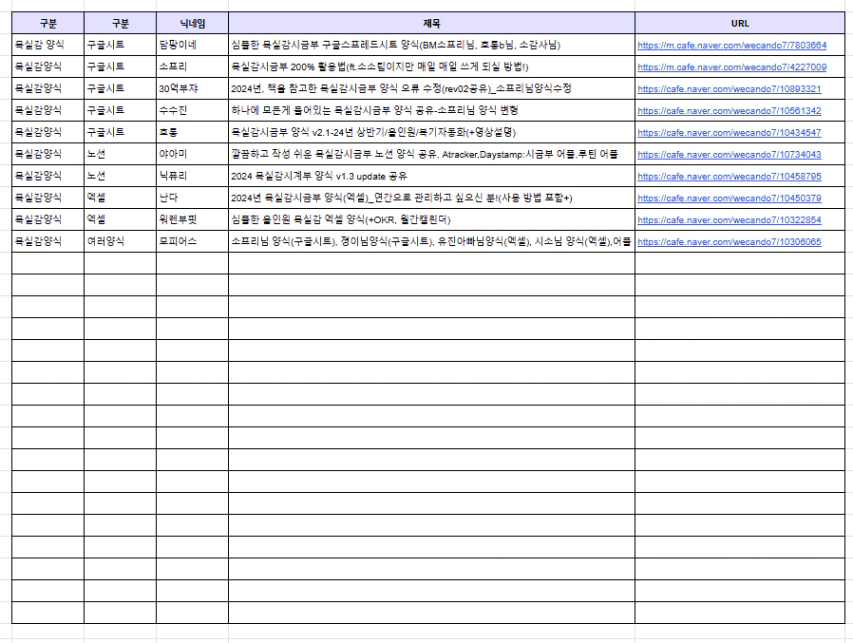Select title containing 'v1.3 update 공유'
Viewport: 853px width, 643px height.
tap(431, 176)
